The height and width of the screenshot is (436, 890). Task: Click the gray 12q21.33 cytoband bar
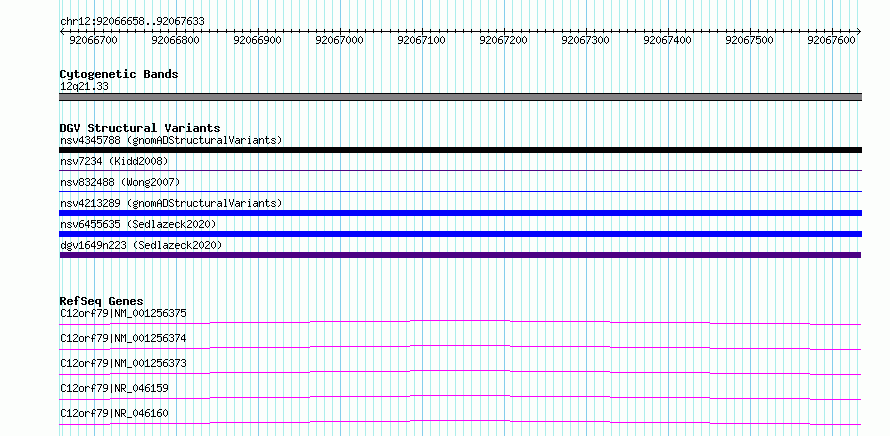coord(460,97)
